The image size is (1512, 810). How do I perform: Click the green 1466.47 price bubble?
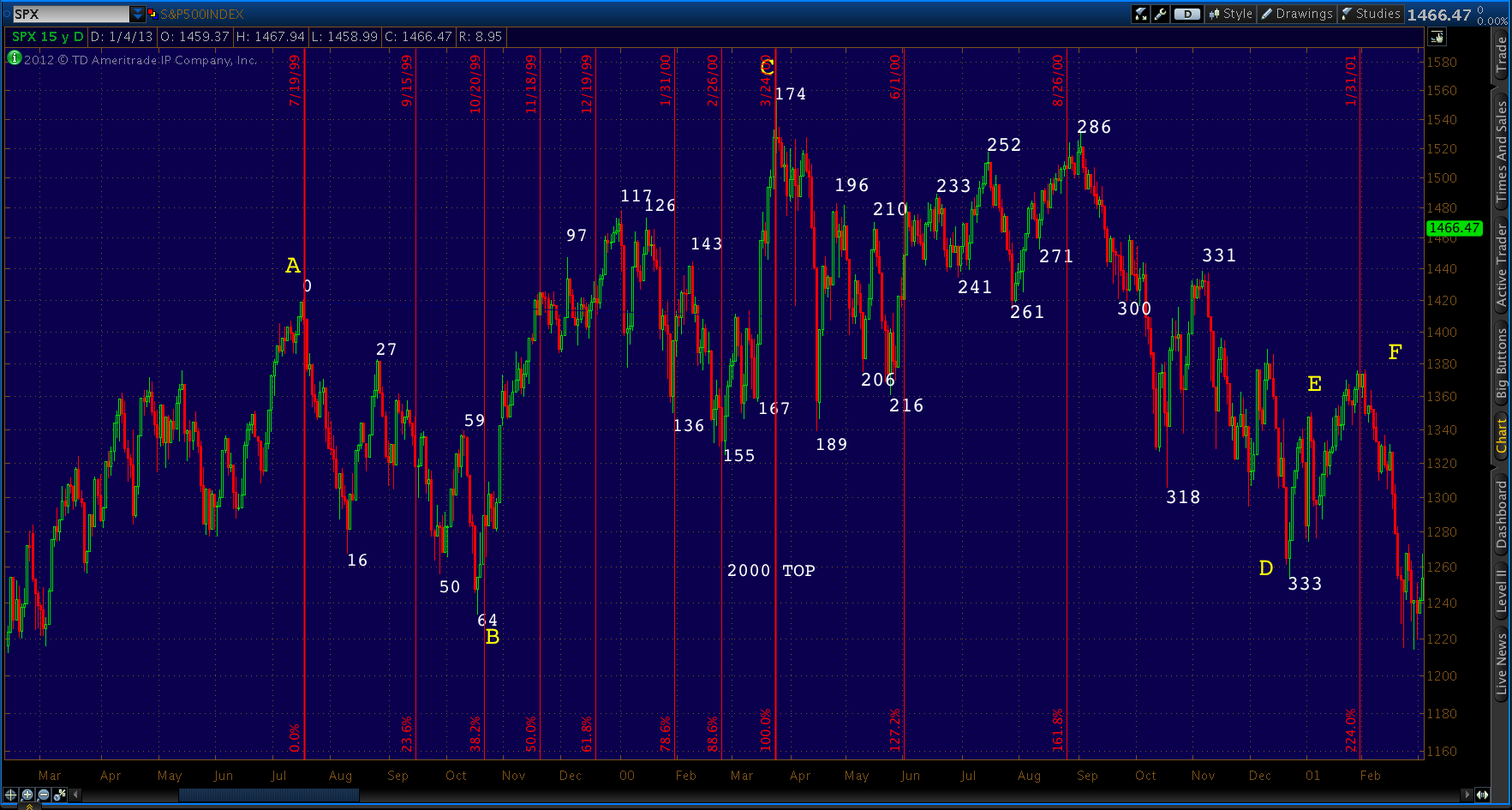tap(1454, 228)
